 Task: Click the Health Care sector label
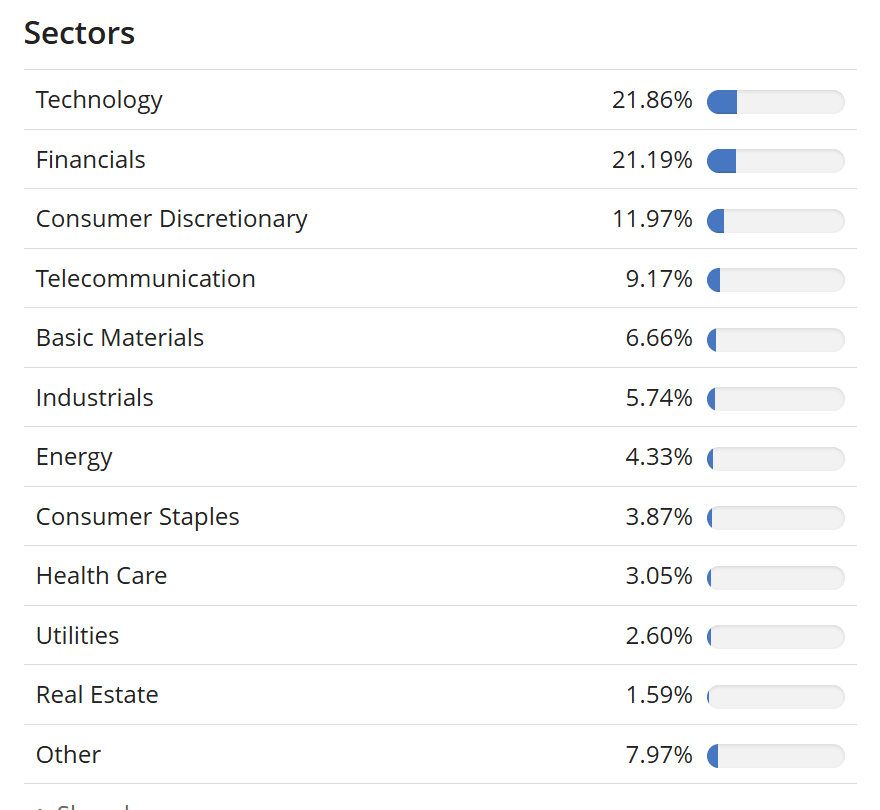click(x=101, y=576)
